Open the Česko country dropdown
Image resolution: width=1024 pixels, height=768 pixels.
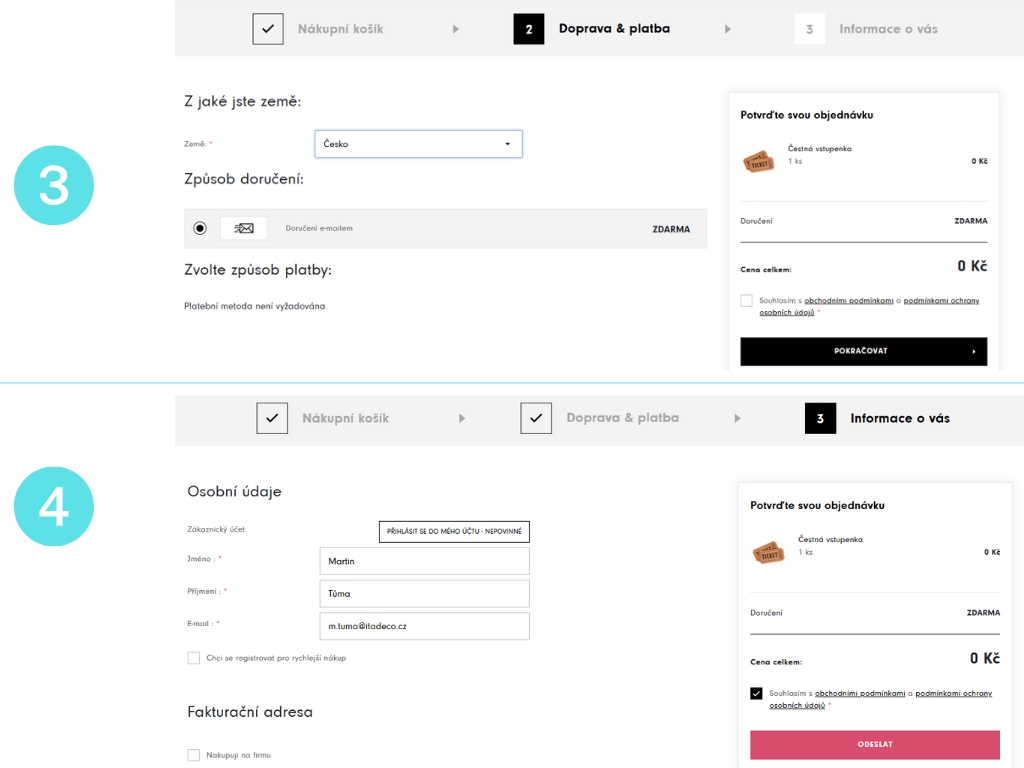418,144
